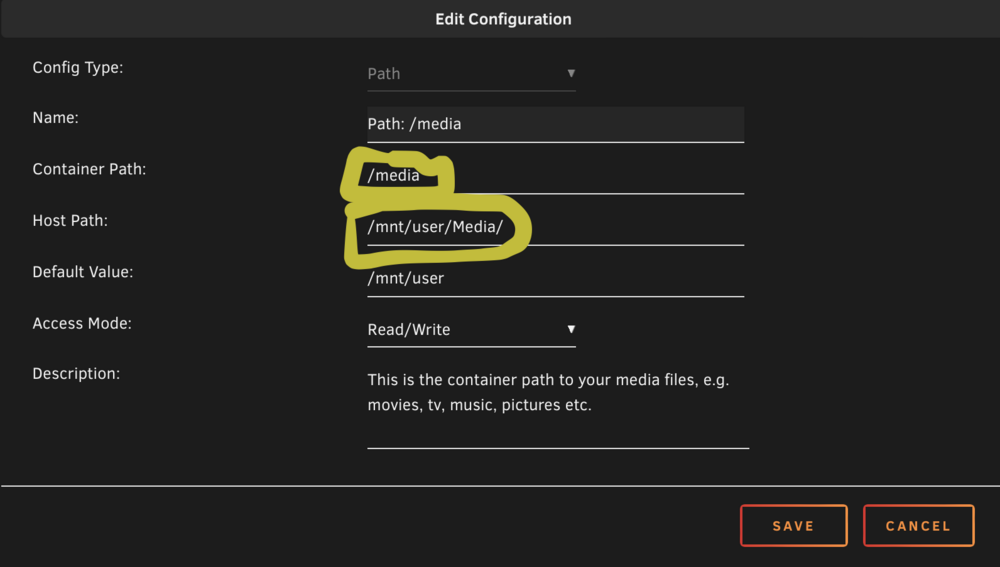Click the Description: label
The image size is (1000, 567).
click(77, 374)
